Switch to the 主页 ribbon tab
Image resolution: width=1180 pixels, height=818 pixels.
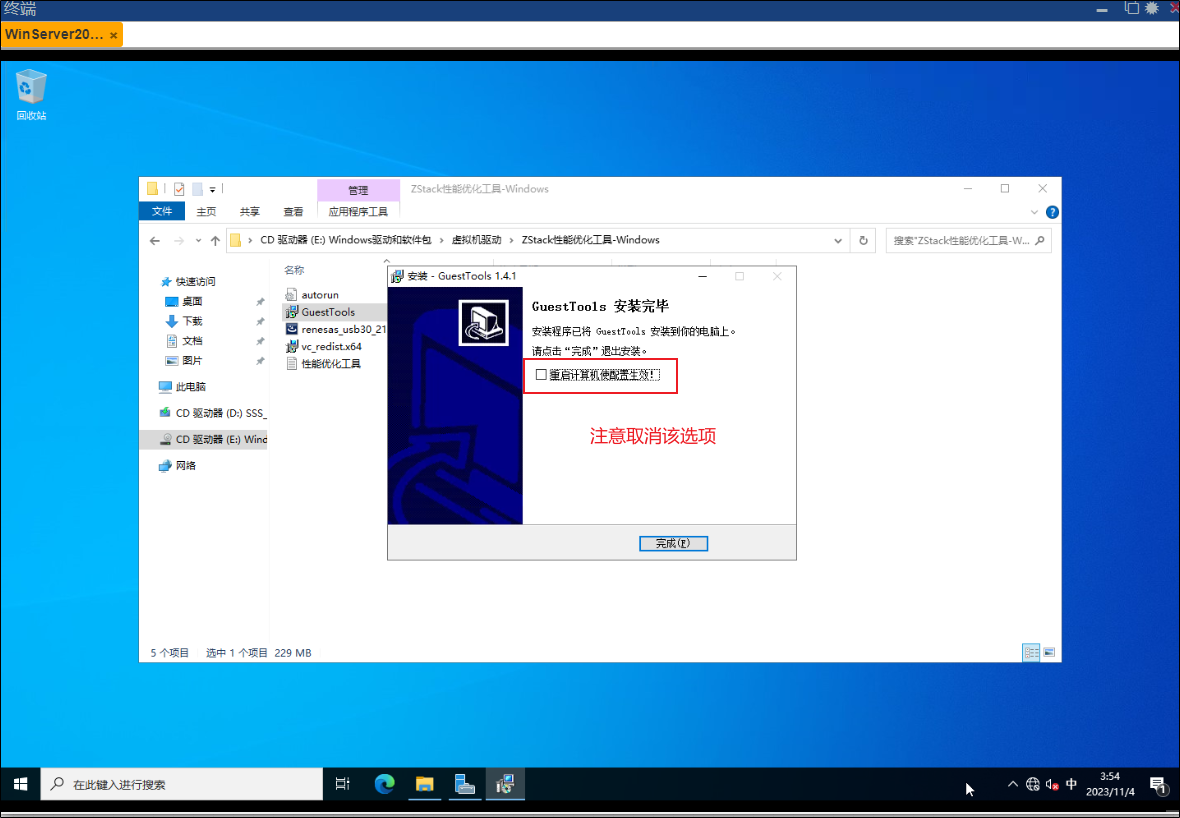click(206, 211)
